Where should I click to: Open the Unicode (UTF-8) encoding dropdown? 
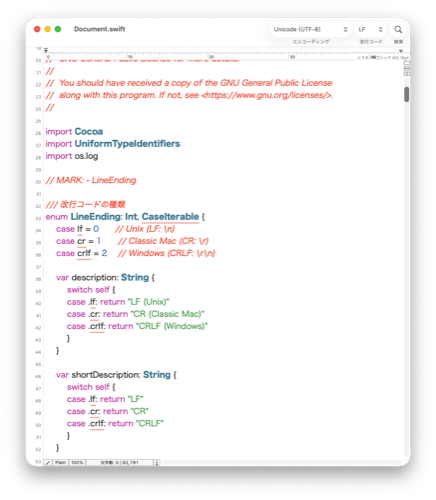coord(310,29)
